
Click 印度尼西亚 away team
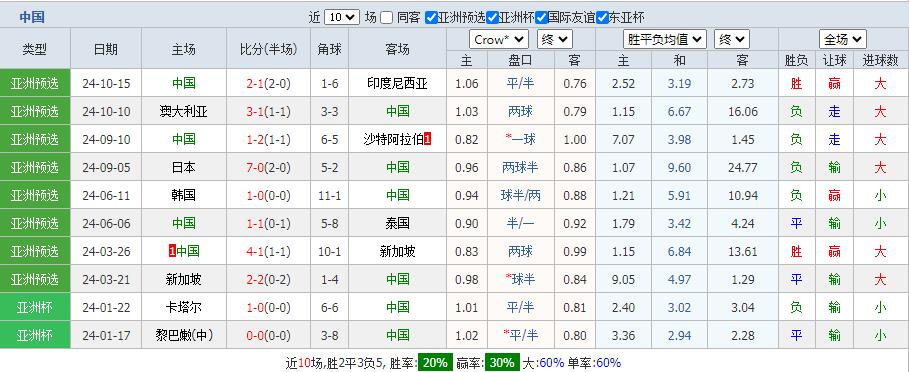397,83
